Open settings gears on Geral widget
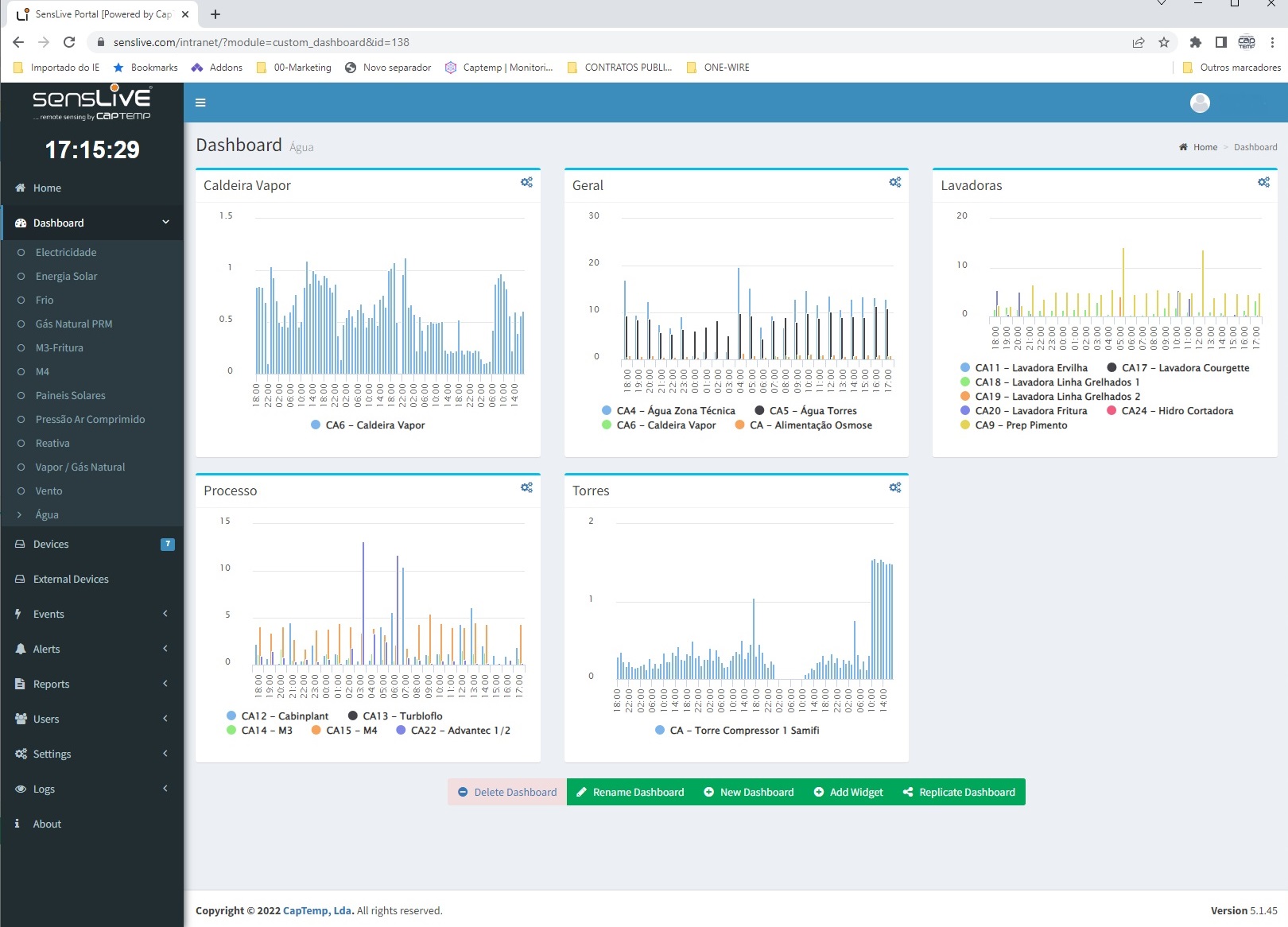Screen dimensions: 1288x927 tap(894, 182)
